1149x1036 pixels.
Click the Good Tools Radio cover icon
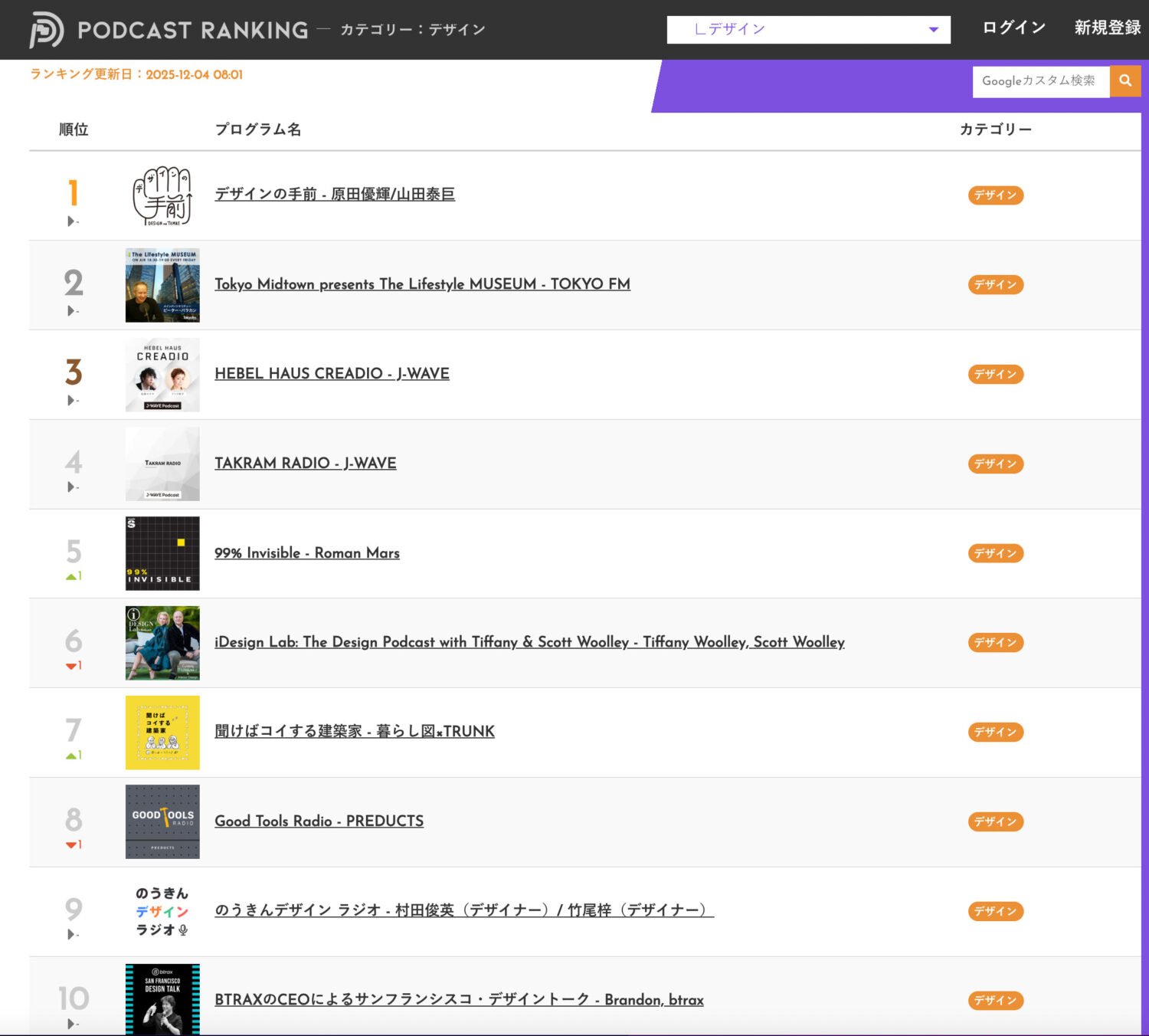tap(162, 821)
